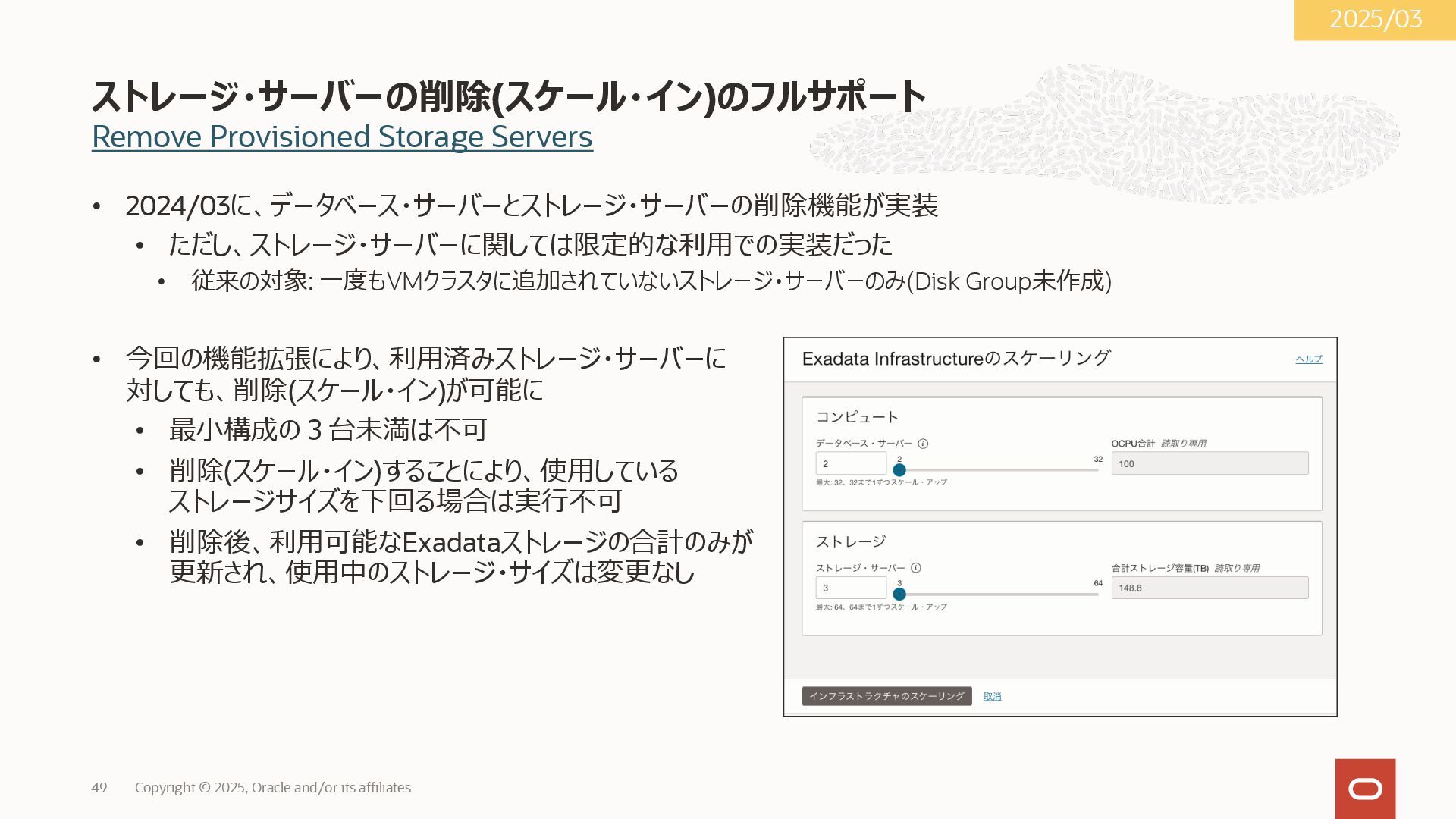This screenshot has height=819, width=1456.
Task: Click the 取消 cancel link
Action: pos(992,697)
